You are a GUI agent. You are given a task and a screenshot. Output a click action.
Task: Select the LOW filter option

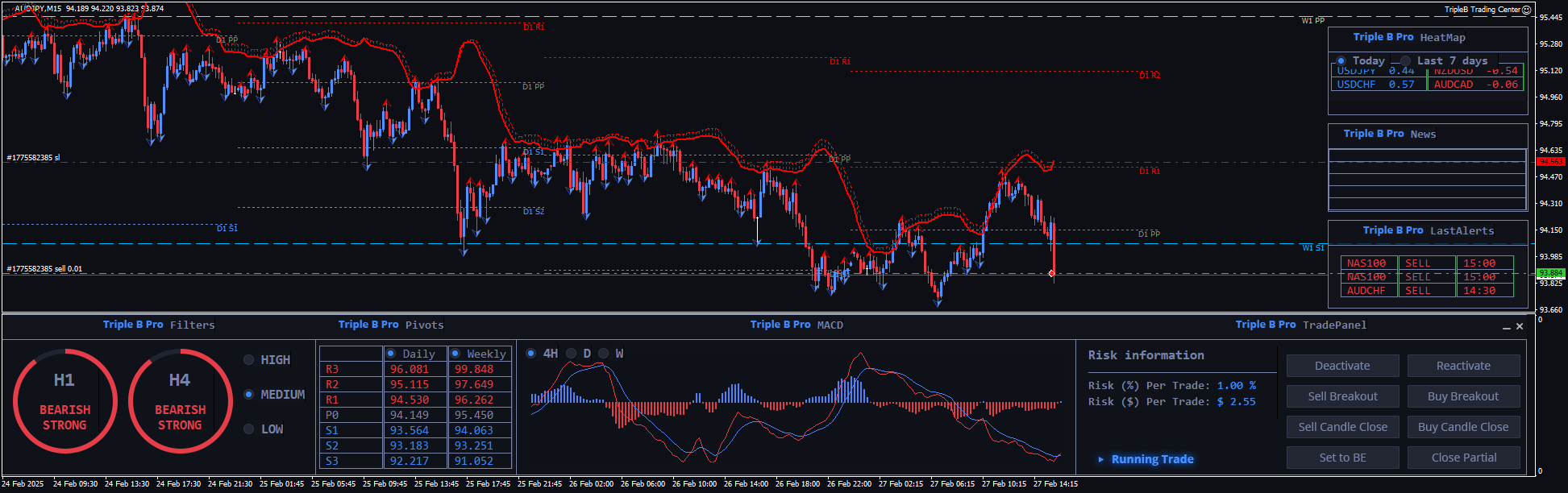click(x=249, y=429)
